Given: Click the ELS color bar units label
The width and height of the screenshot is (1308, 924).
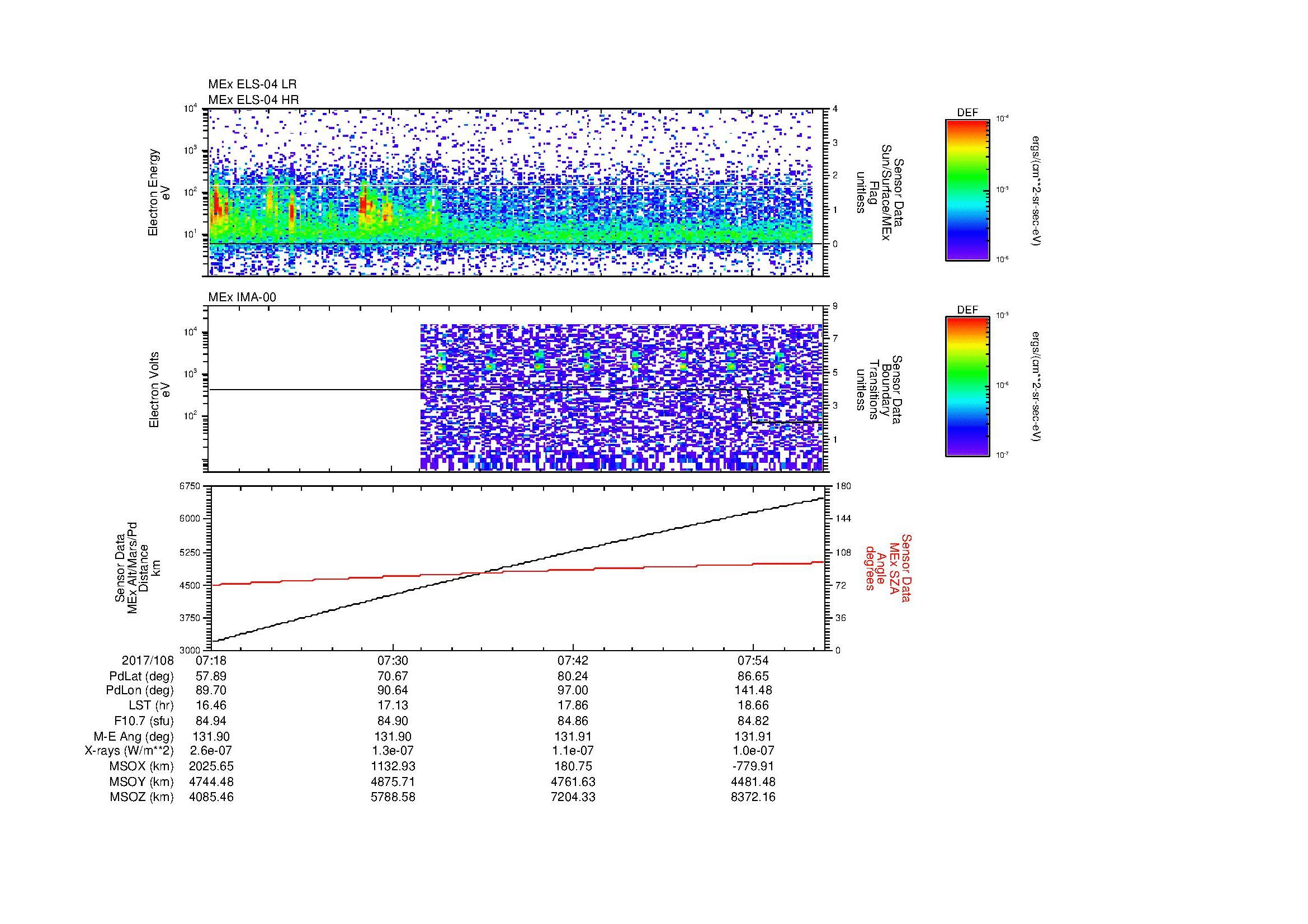Looking at the screenshot, I should click(x=1037, y=190).
